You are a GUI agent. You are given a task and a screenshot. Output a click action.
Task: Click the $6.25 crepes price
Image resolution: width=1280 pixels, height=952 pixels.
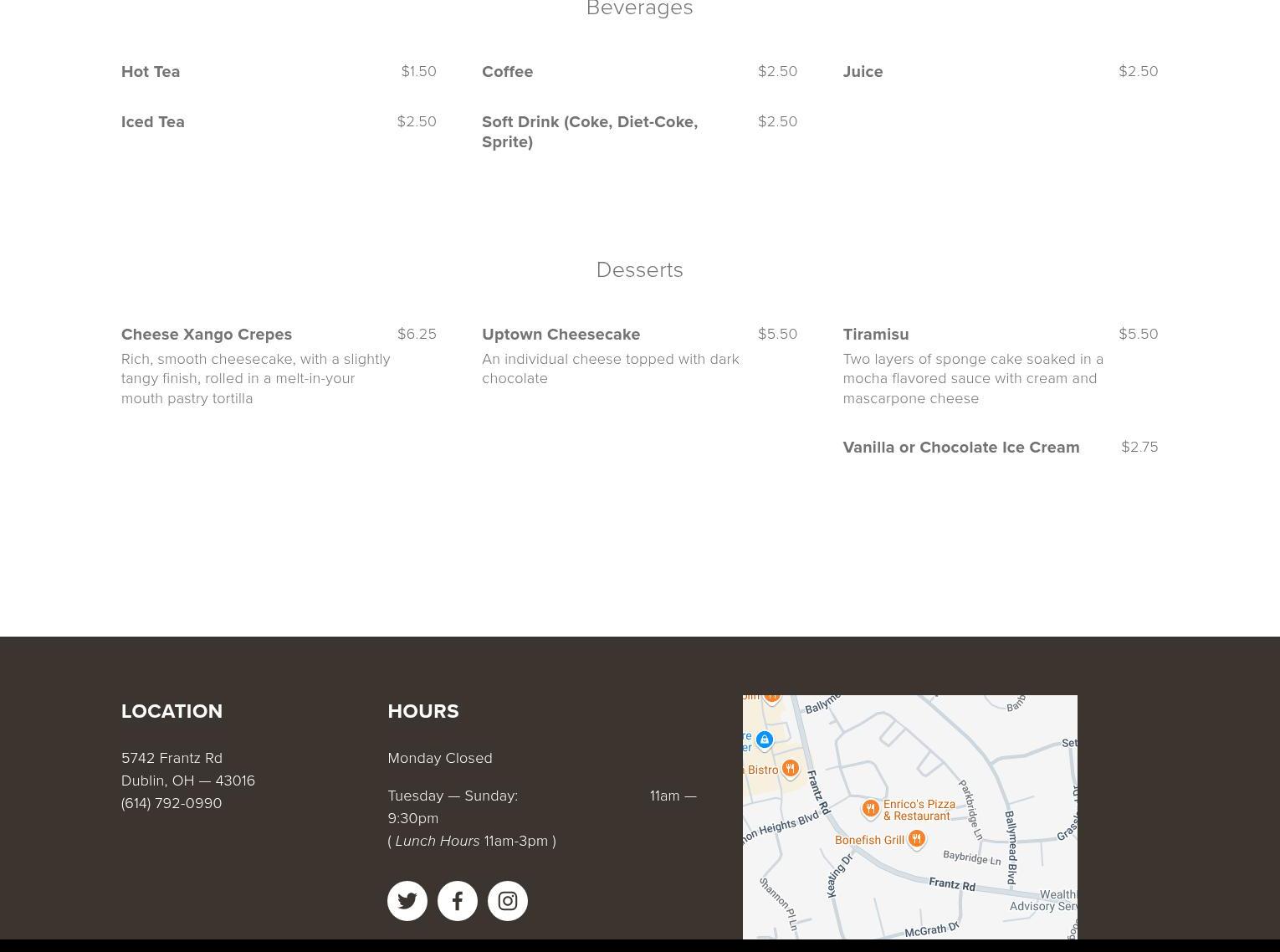click(x=417, y=334)
